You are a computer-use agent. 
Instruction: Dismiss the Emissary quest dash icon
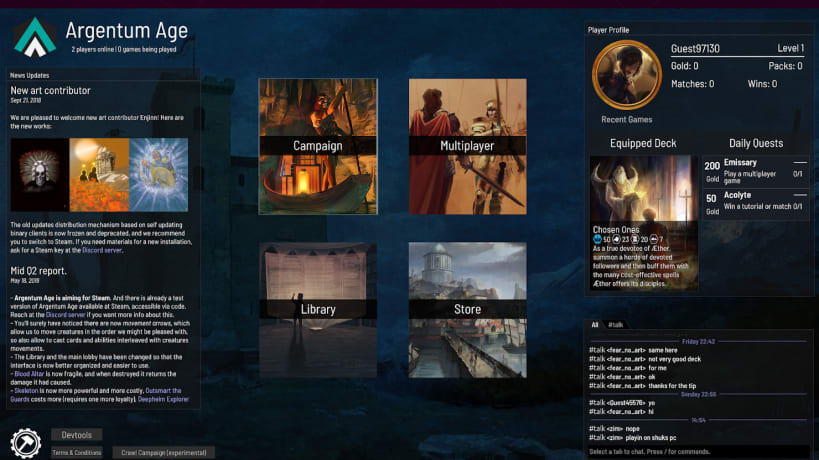pos(800,162)
